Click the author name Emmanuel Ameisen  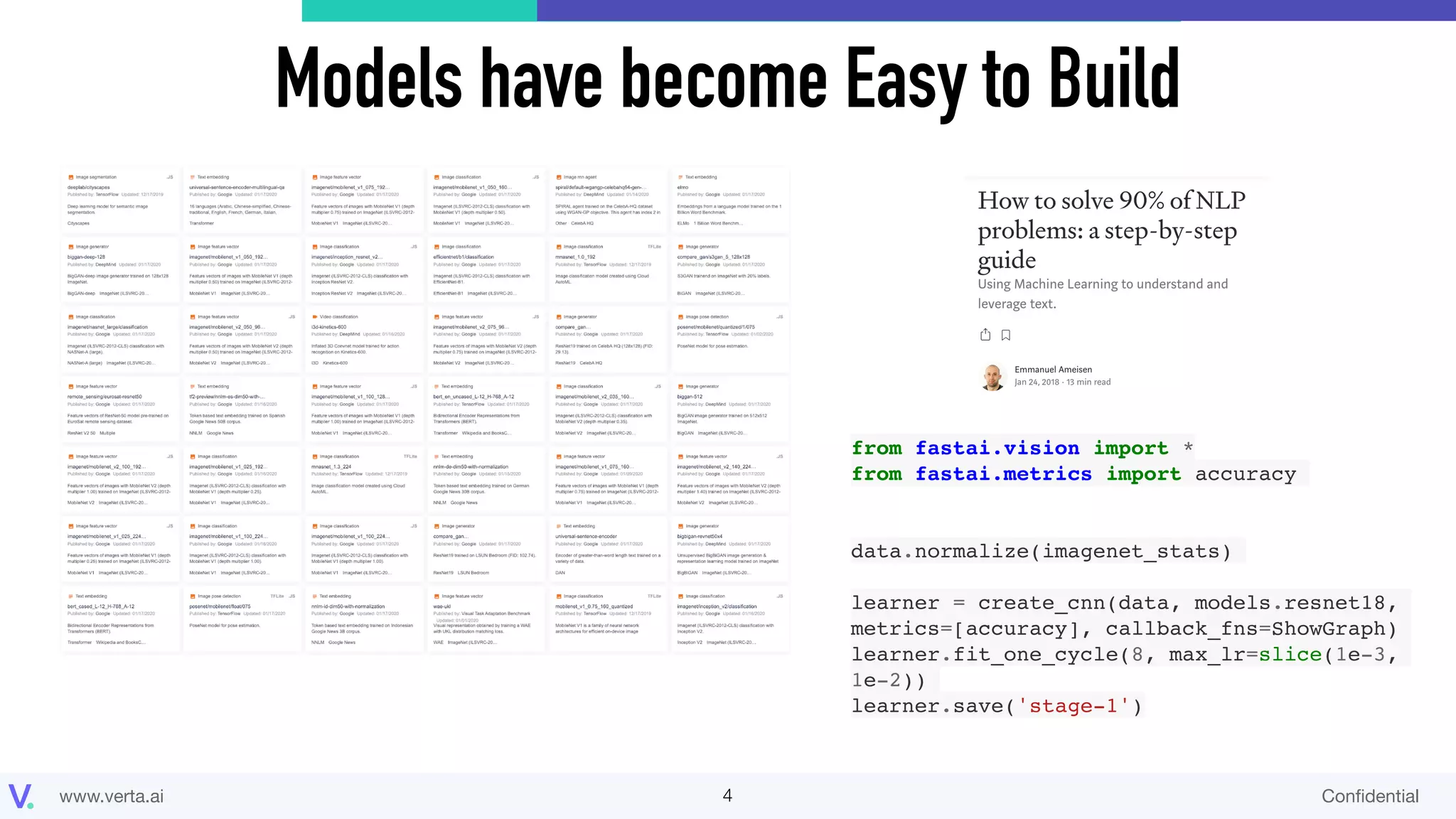1053,370
